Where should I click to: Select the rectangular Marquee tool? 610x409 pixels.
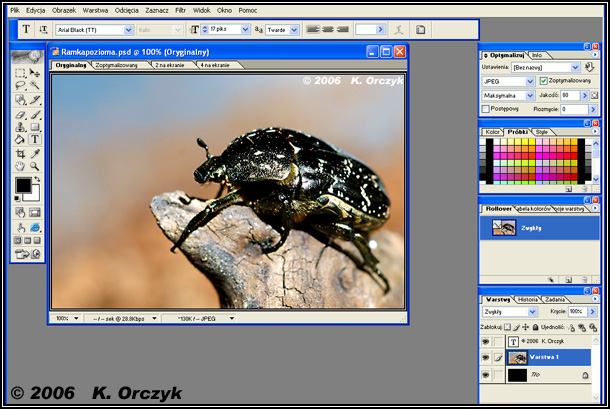point(21,74)
